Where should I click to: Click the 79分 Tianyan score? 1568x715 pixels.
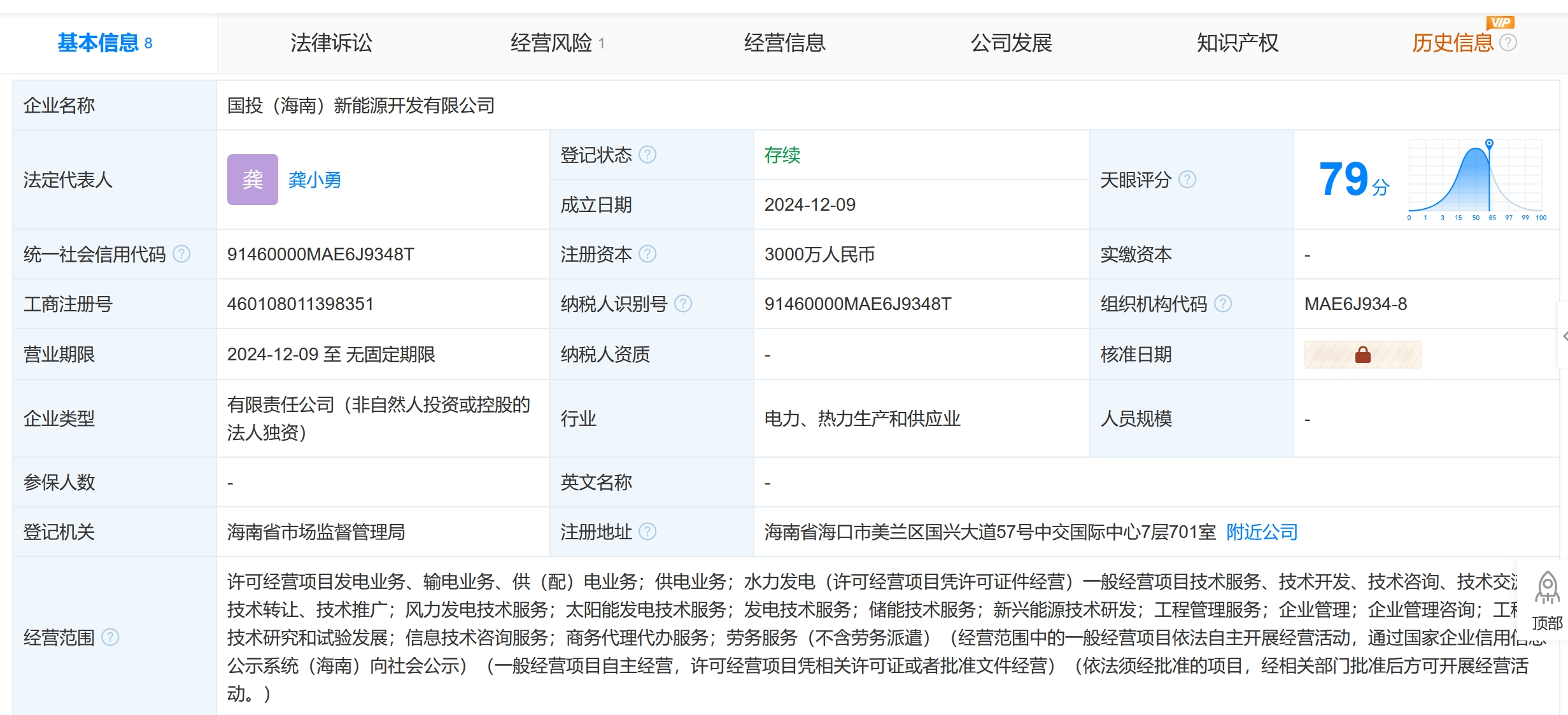(x=1353, y=180)
